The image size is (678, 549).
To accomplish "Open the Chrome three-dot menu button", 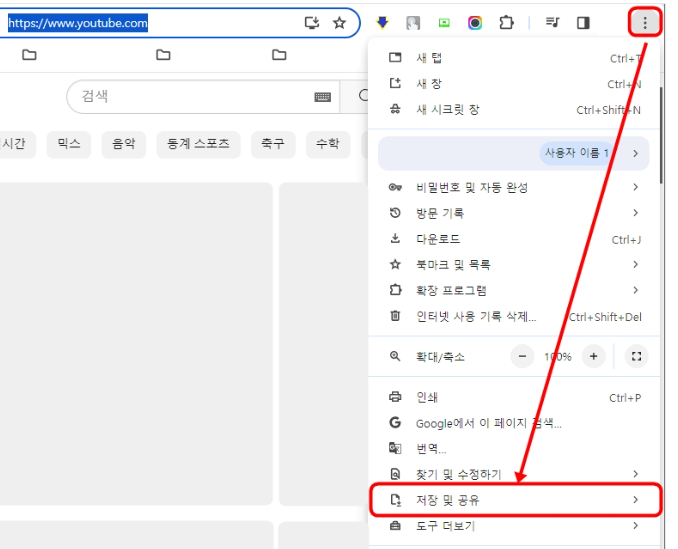I will [645, 22].
